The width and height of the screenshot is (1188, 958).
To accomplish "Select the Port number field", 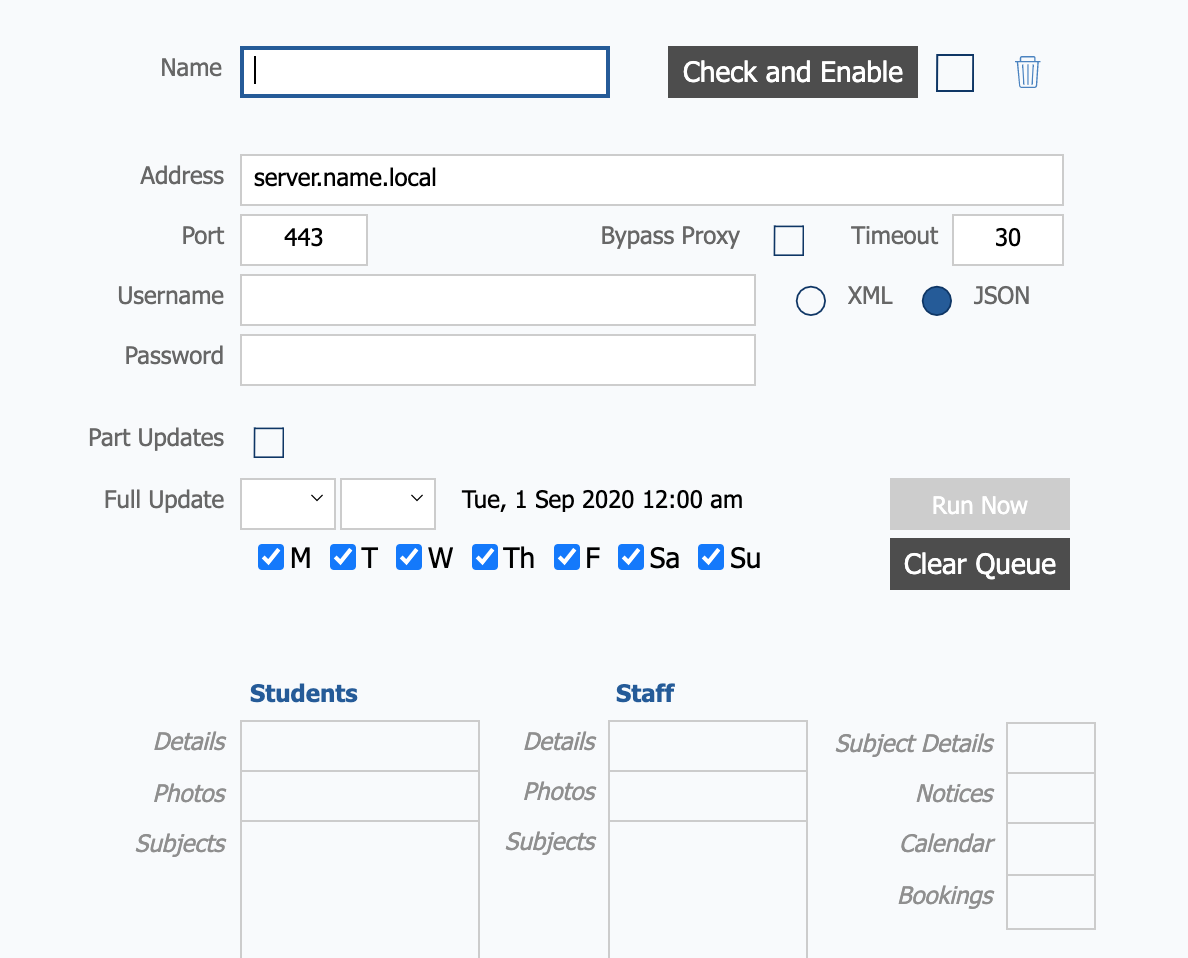I will [304, 240].
